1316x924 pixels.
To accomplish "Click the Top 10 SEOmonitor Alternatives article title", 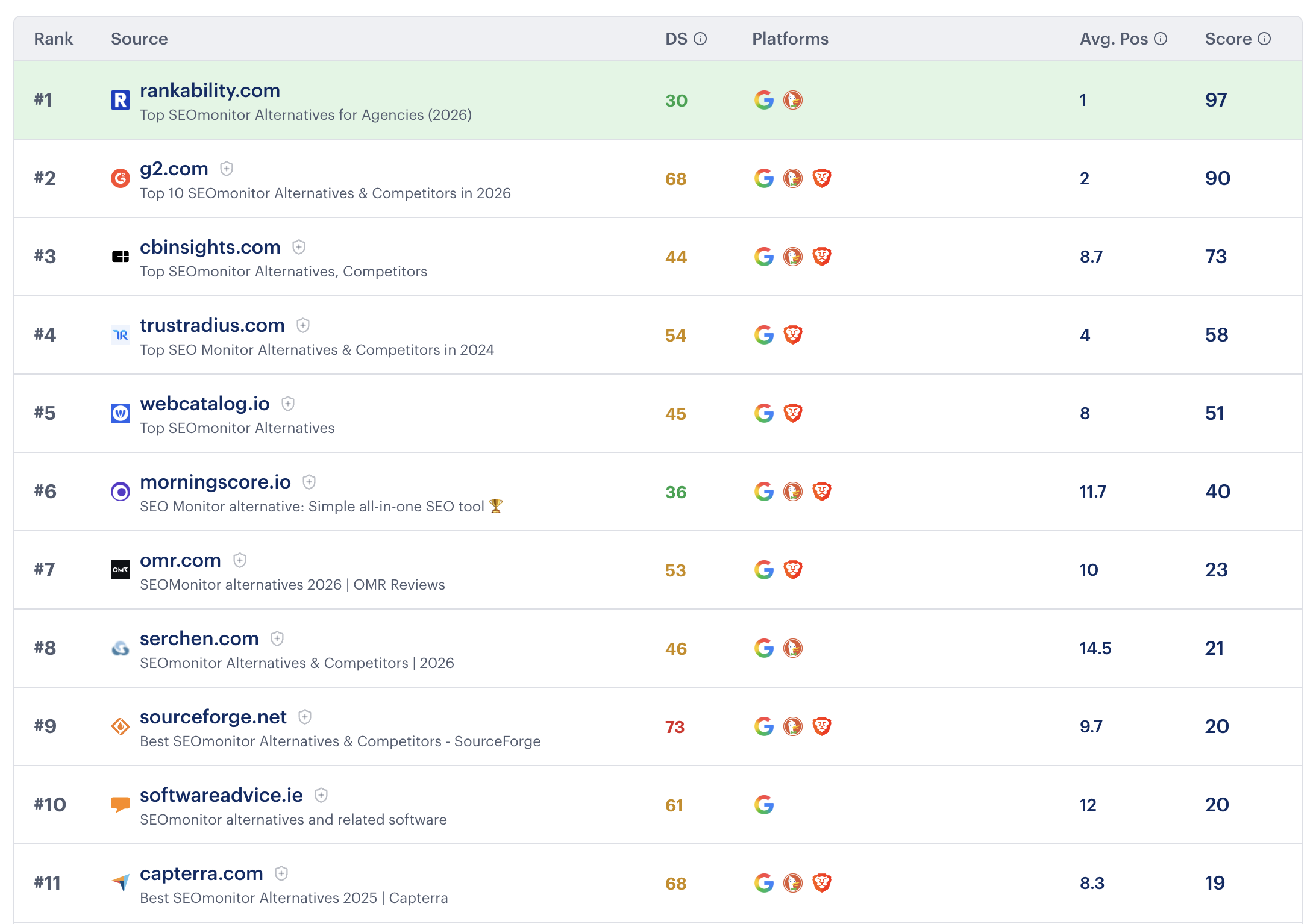I will pos(324,193).
